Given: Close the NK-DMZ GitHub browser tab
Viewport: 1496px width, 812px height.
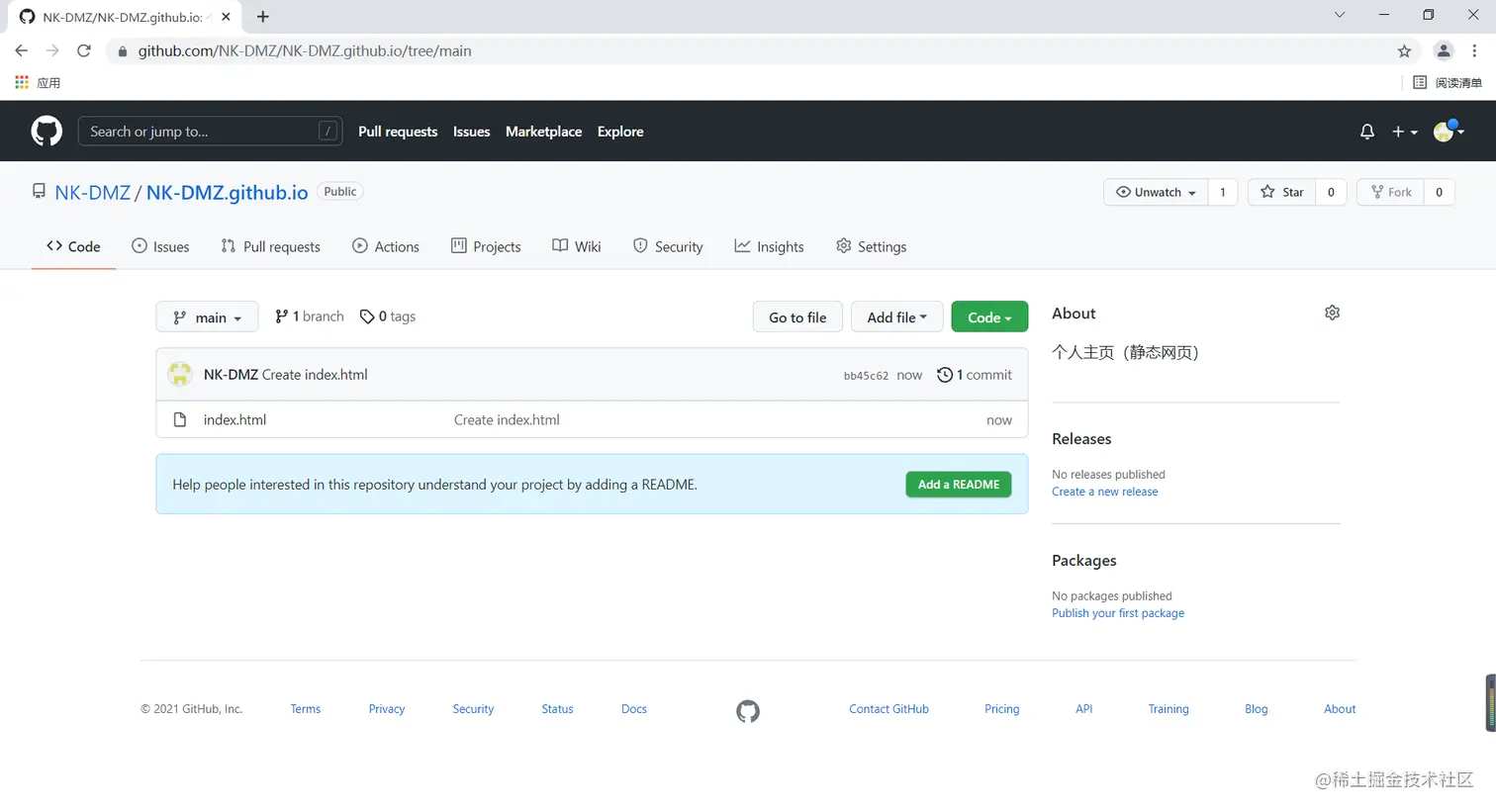Looking at the screenshot, I should (227, 17).
